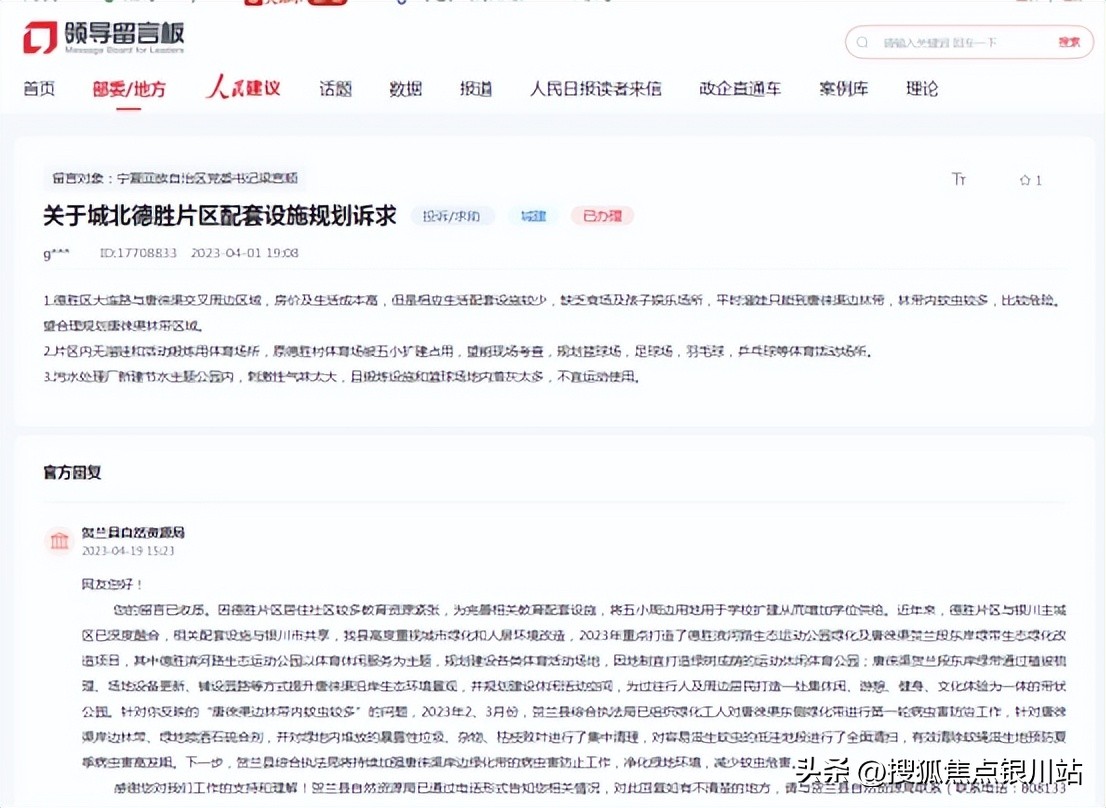Toggle the Tr font size control
The image size is (1106, 808).
(x=959, y=180)
